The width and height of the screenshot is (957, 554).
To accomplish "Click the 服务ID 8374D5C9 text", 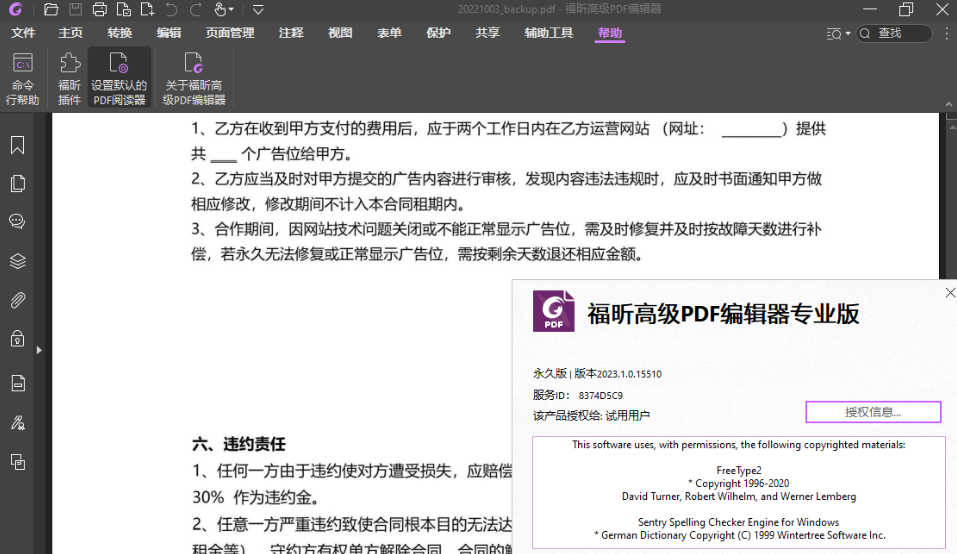I will tap(577, 395).
